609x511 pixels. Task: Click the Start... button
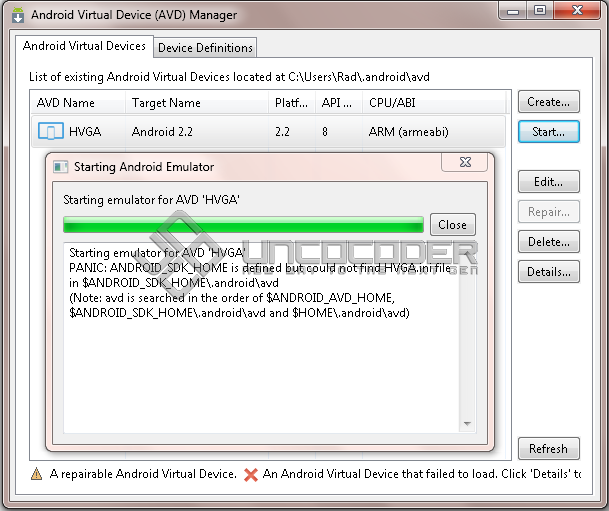tap(548, 132)
